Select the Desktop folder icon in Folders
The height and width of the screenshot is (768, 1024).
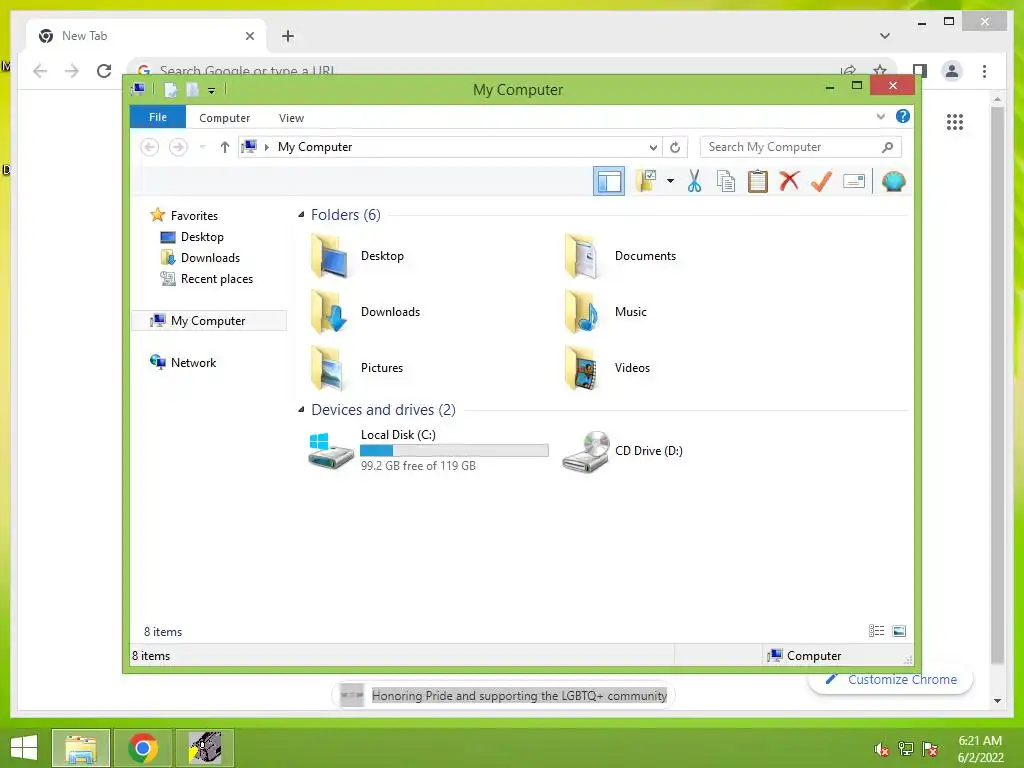328,256
